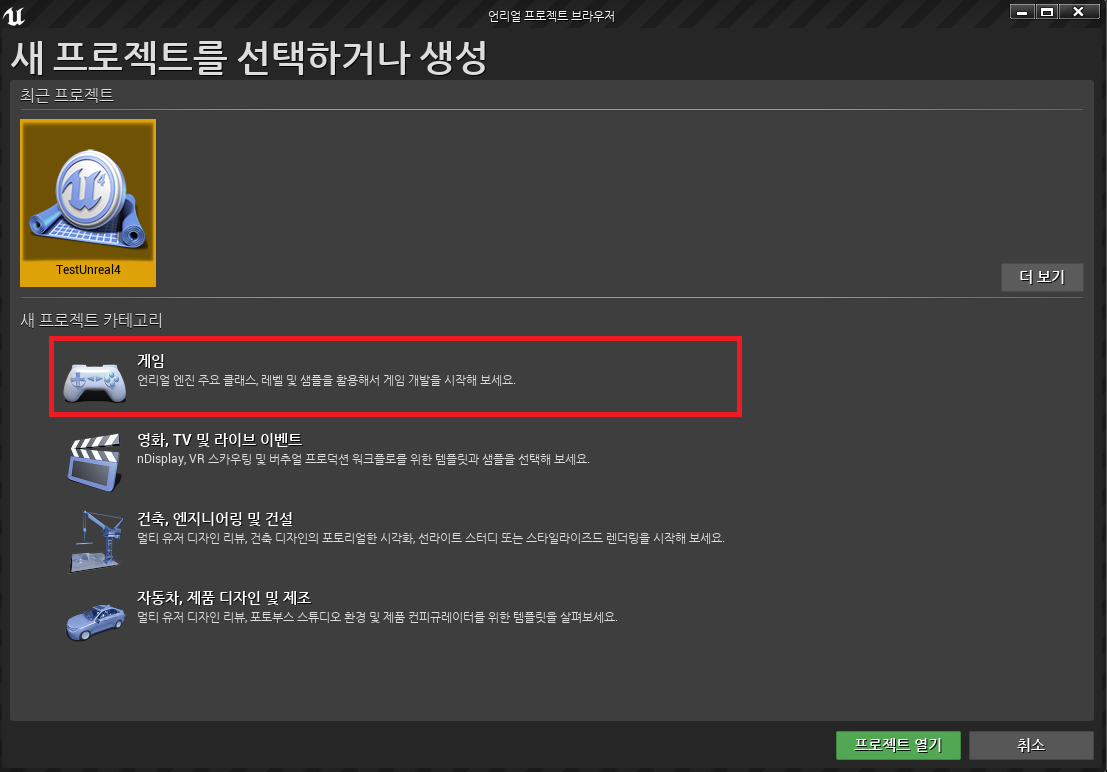Click the description mentioning 포토부스 스튜디오 환경
1107x772 pixels.
click(x=377, y=617)
